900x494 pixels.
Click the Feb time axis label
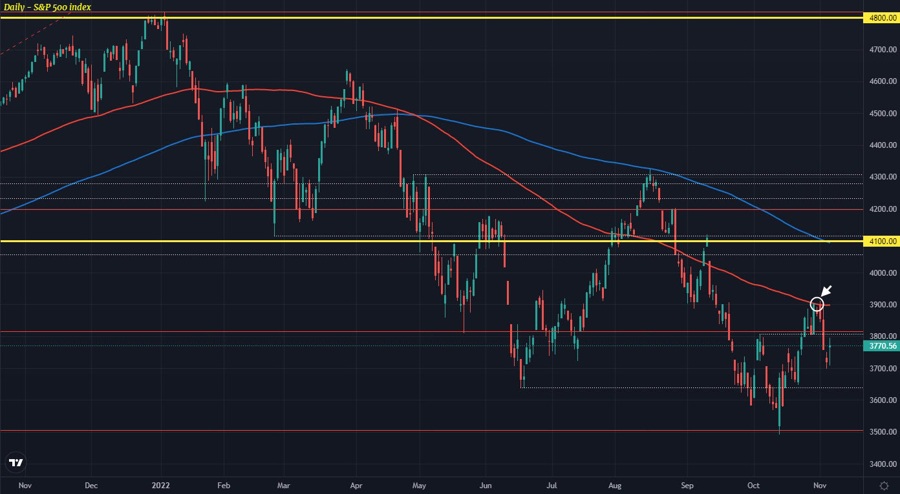[223, 485]
